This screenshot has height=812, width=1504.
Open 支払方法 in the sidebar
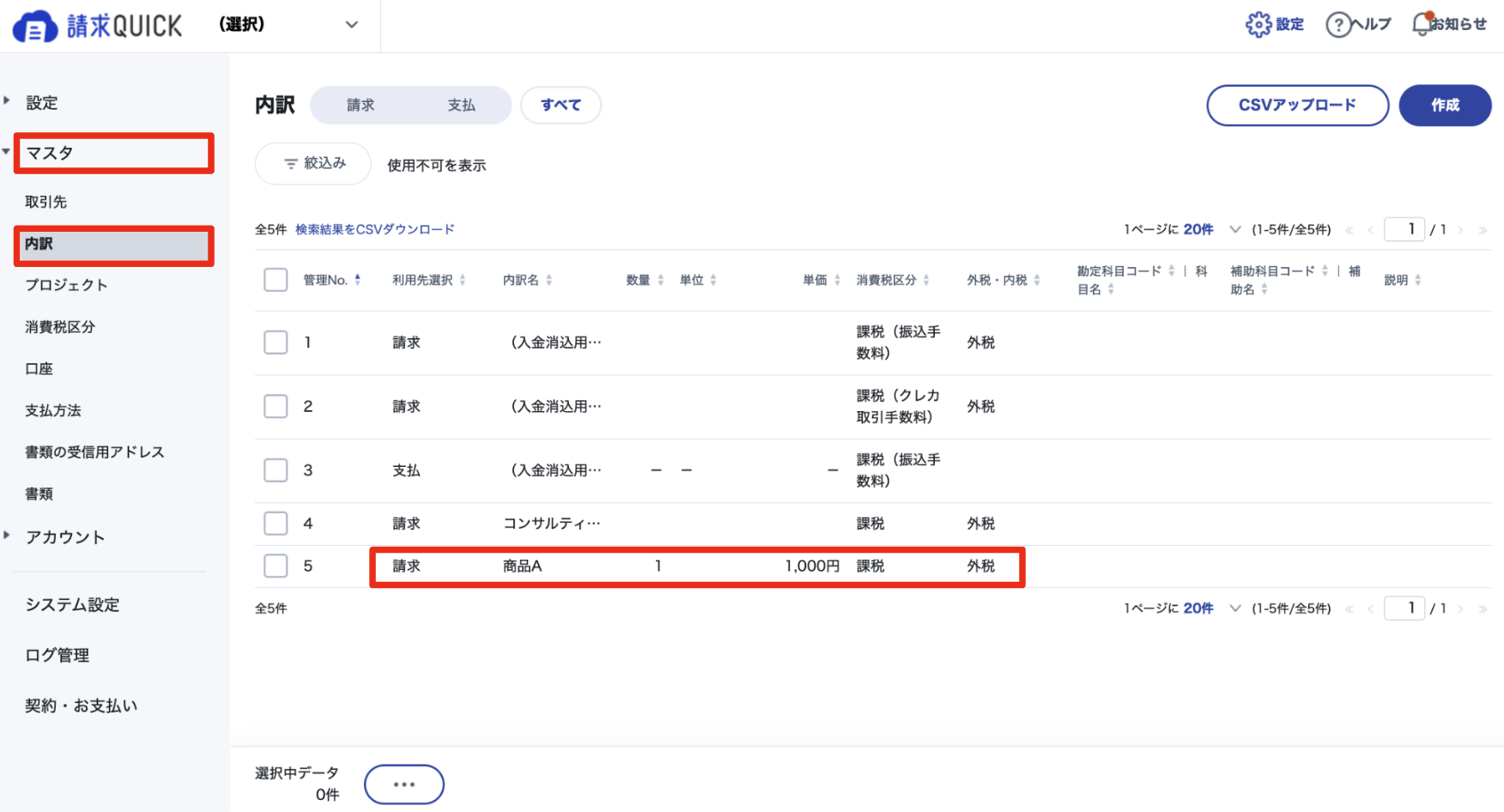coord(53,410)
